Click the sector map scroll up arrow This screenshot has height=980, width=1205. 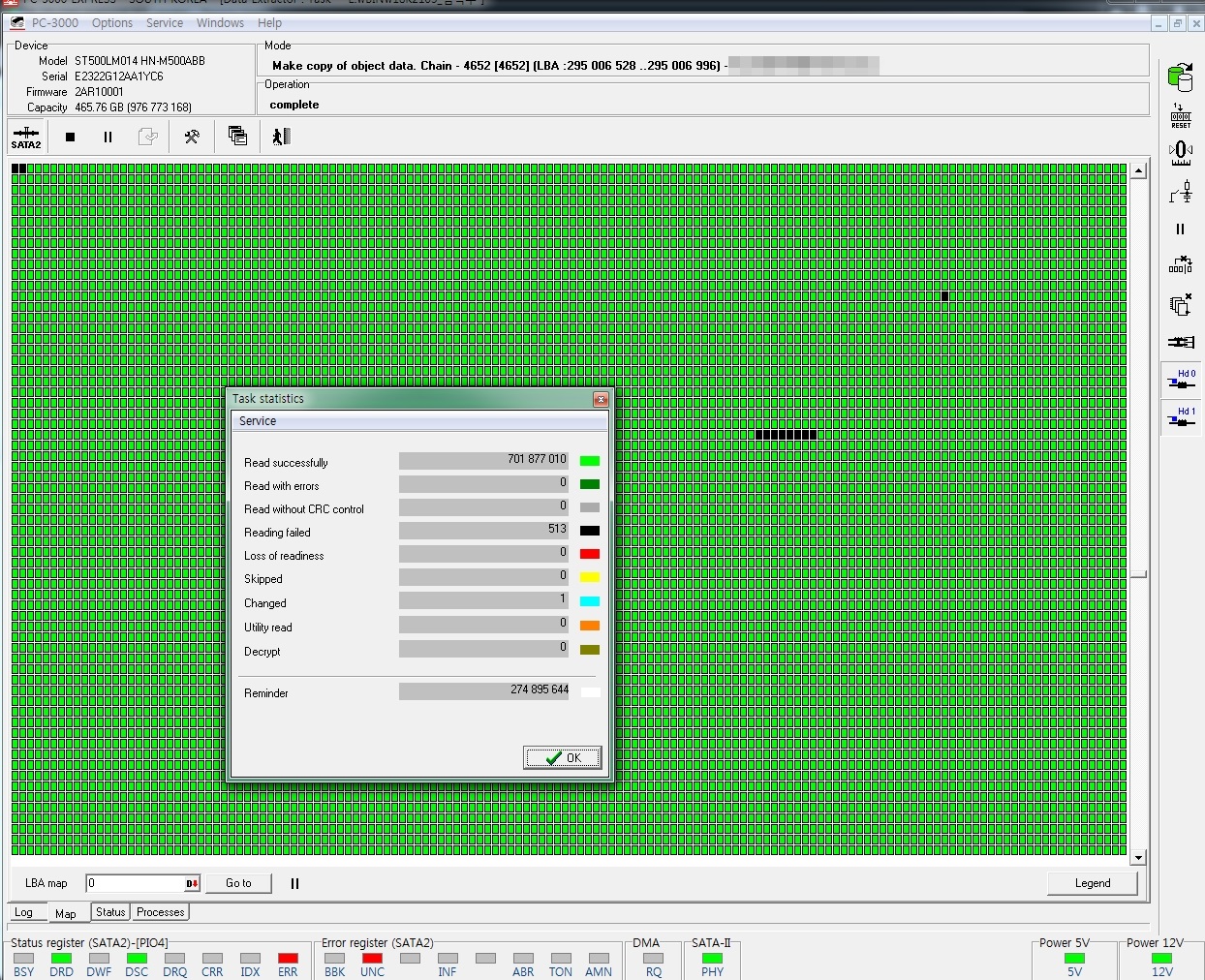tap(1138, 171)
